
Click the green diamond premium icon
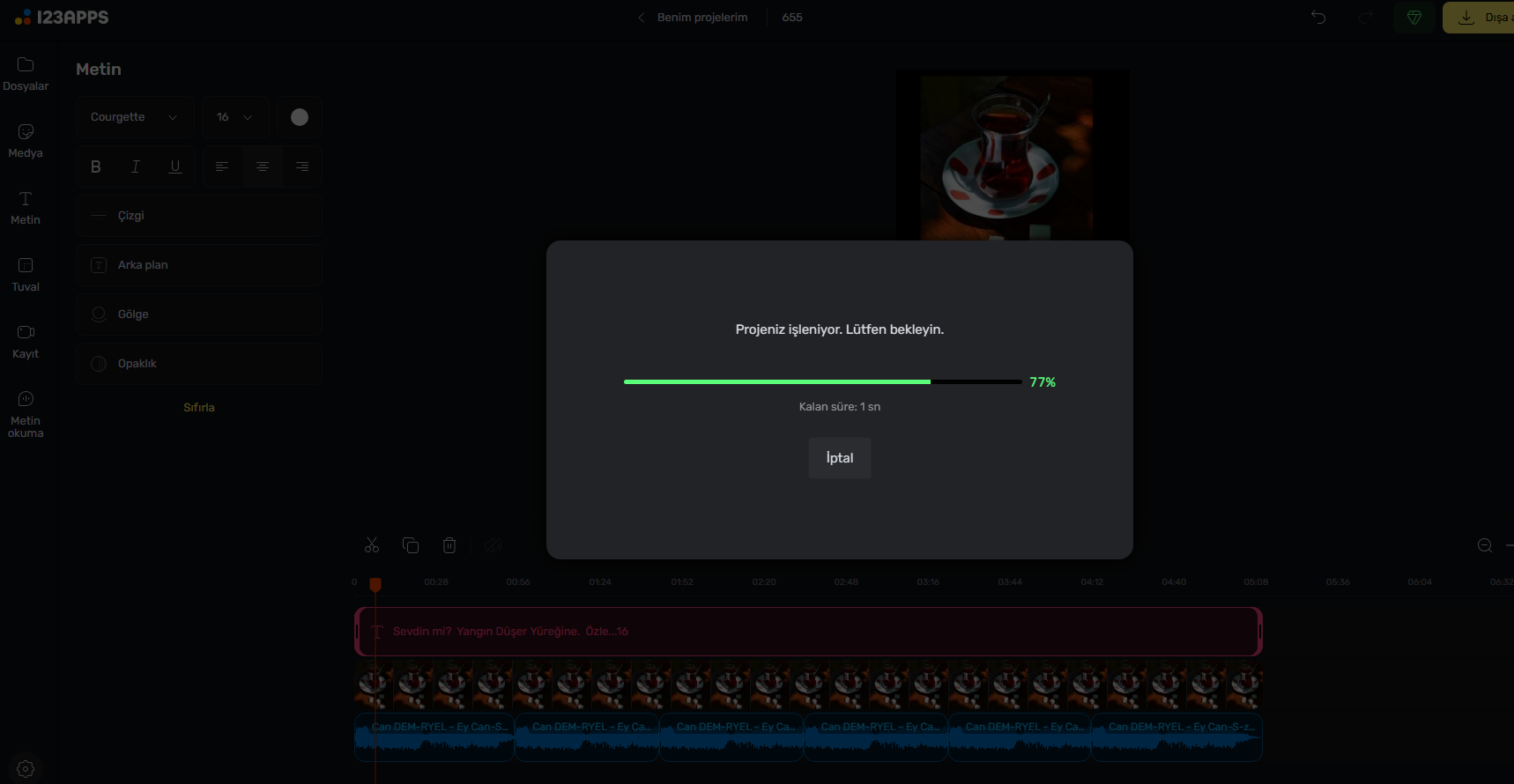pos(1414,18)
